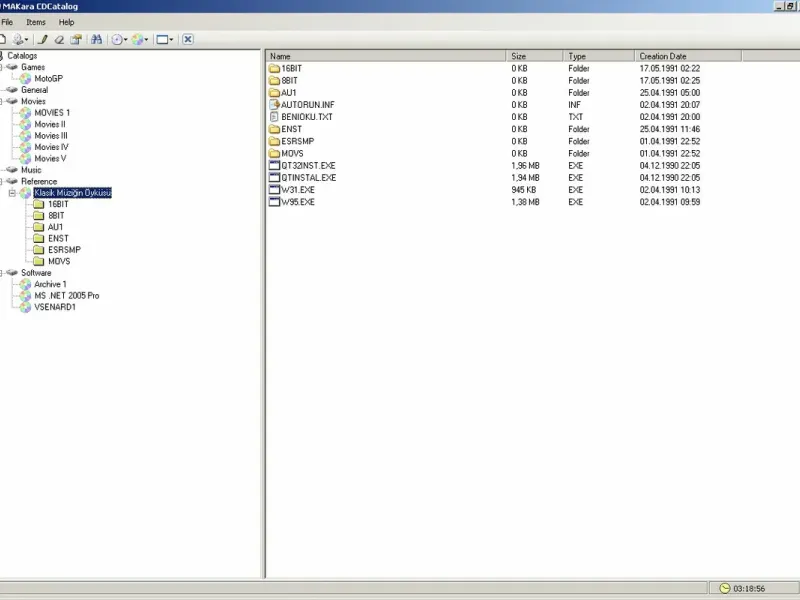
Task: Open dropdown arrow beside colorful CD icon
Action: [x=146, y=39]
